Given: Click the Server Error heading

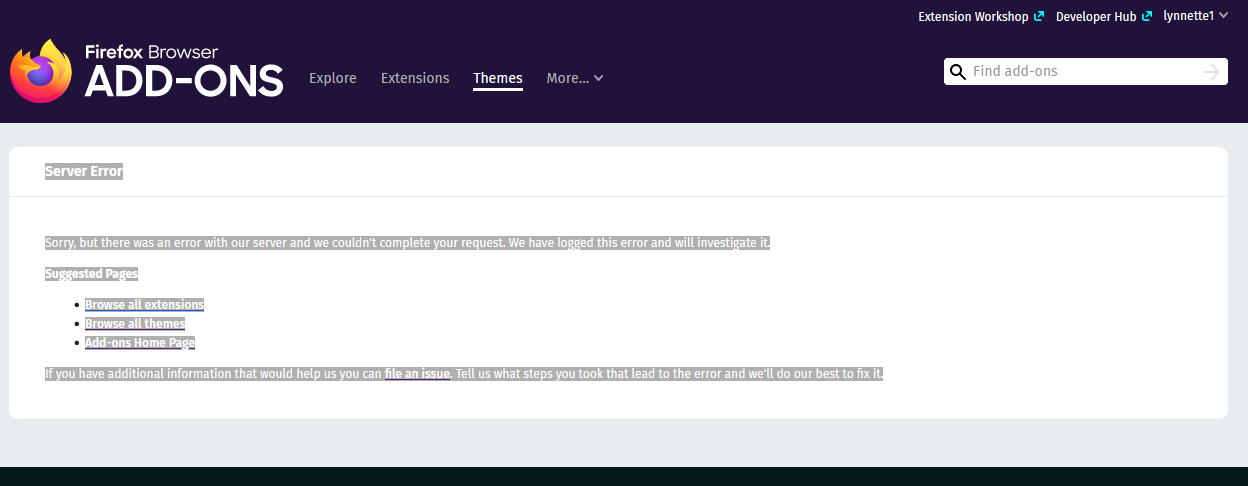Looking at the screenshot, I should coord(84,172).
